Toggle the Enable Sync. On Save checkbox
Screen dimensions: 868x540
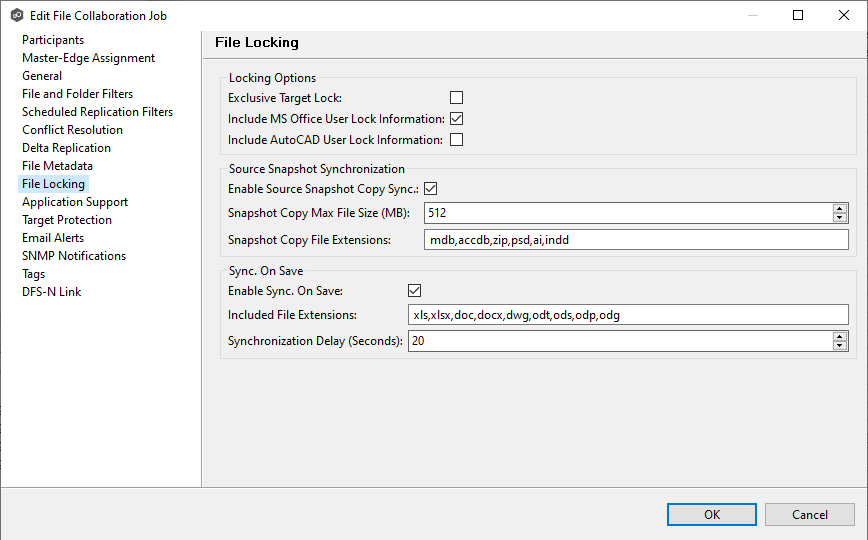415,291
